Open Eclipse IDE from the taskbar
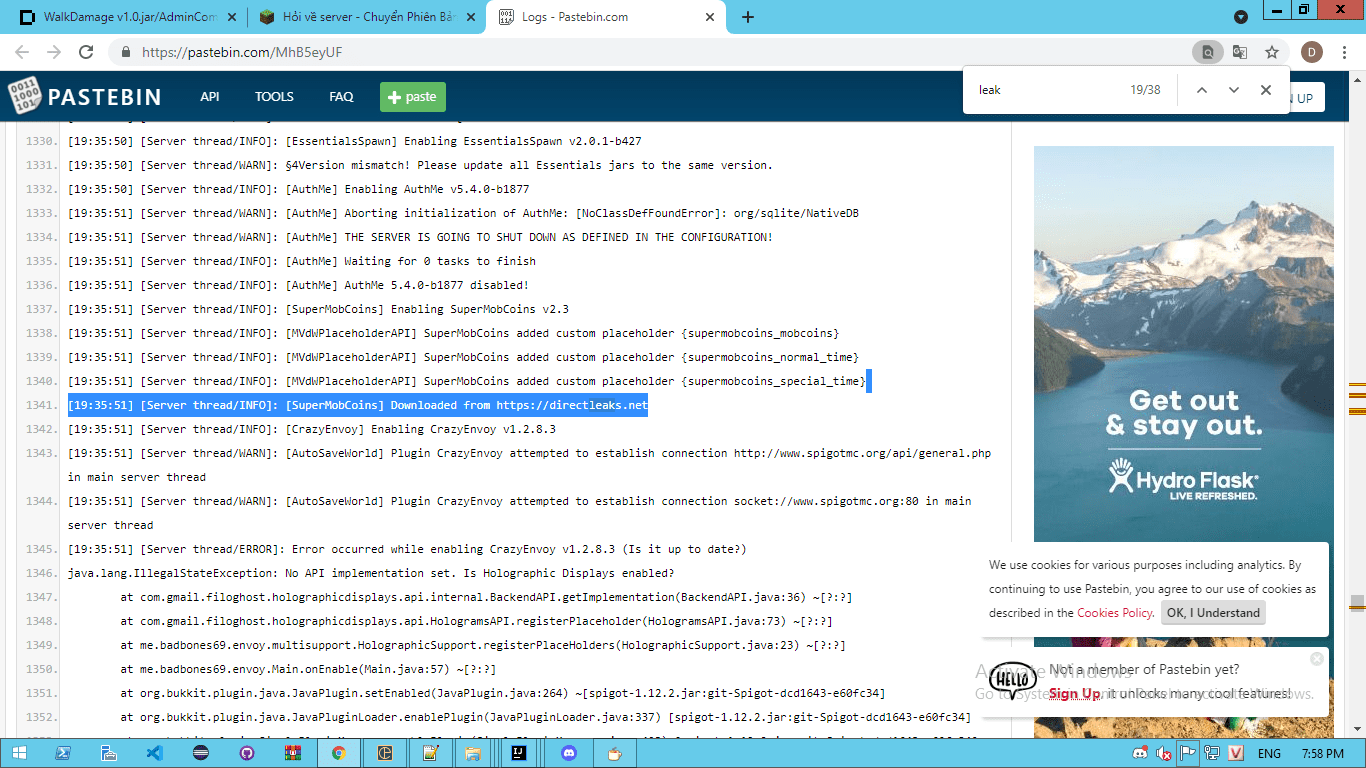This screenshot has width=1366, height=768. [x=200, y=753]
